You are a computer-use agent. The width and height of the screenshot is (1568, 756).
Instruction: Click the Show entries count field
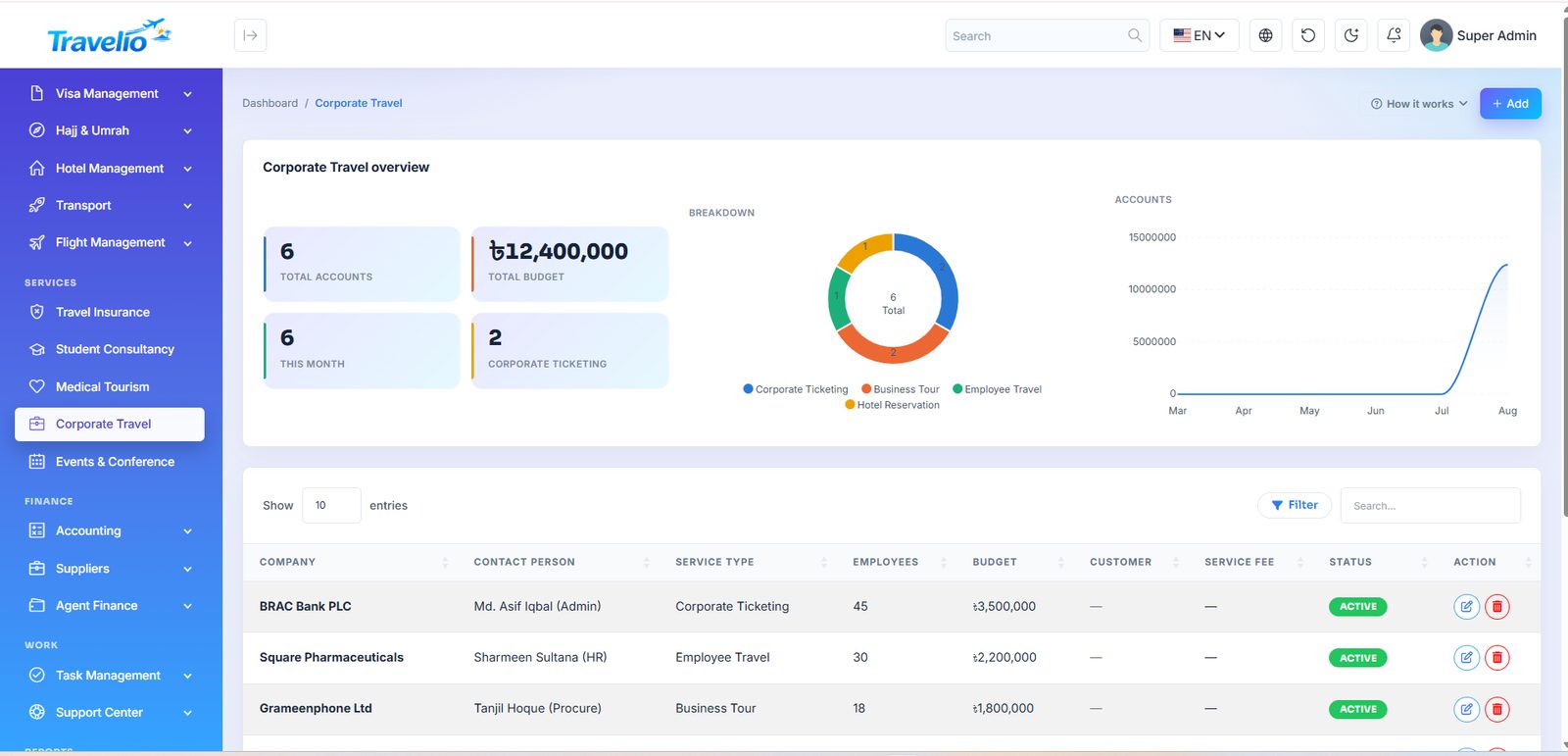click(x=331, y=505)
